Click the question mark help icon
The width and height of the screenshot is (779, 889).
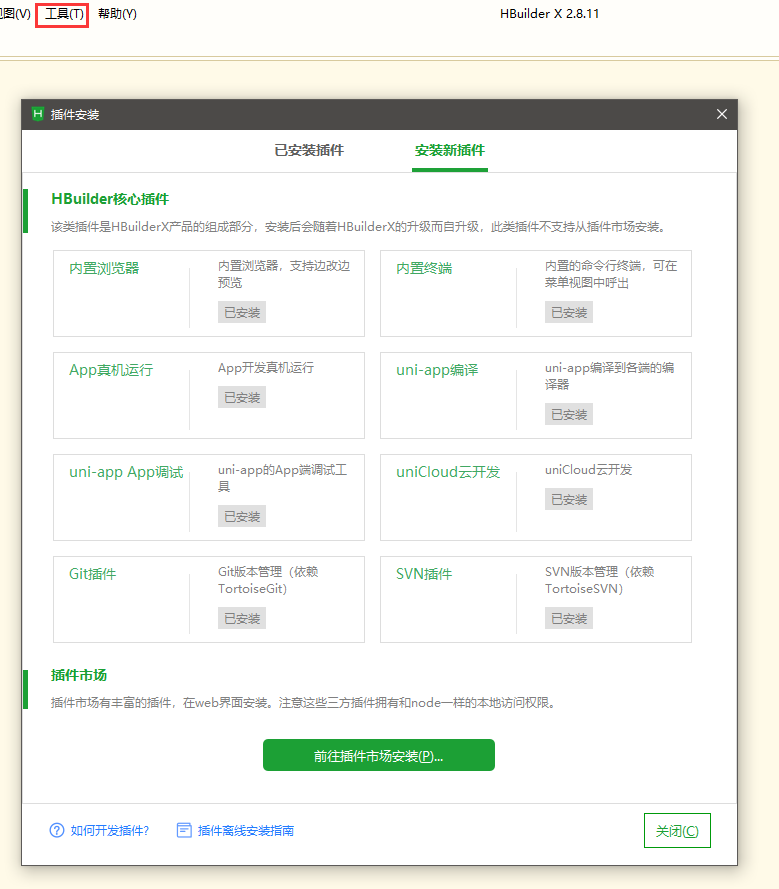tap(57, 830)
